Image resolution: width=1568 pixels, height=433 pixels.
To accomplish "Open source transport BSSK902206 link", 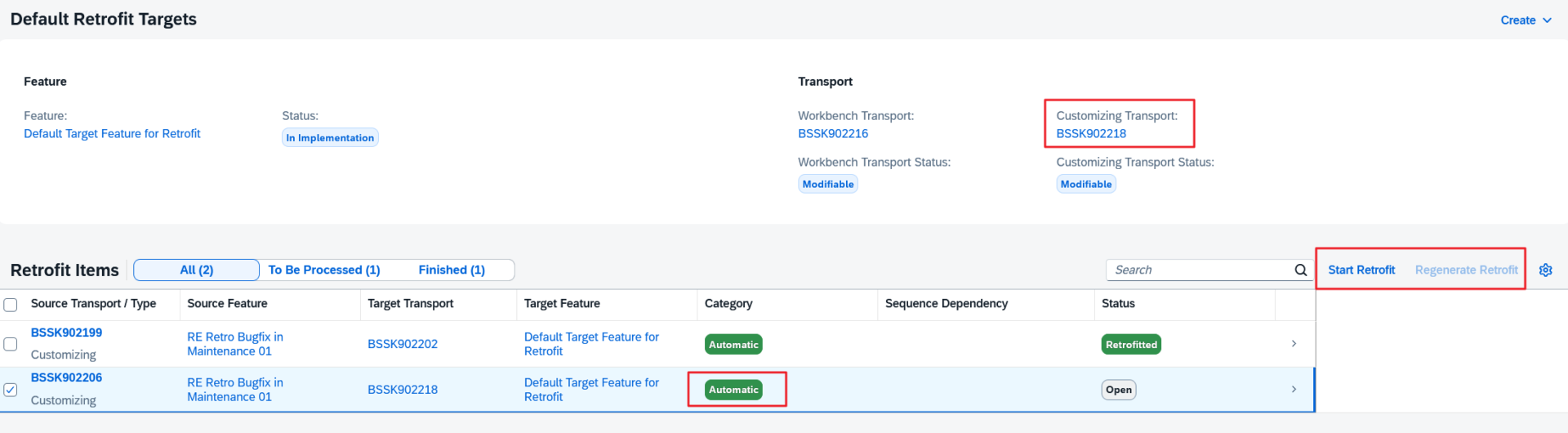I will point(66,377).
